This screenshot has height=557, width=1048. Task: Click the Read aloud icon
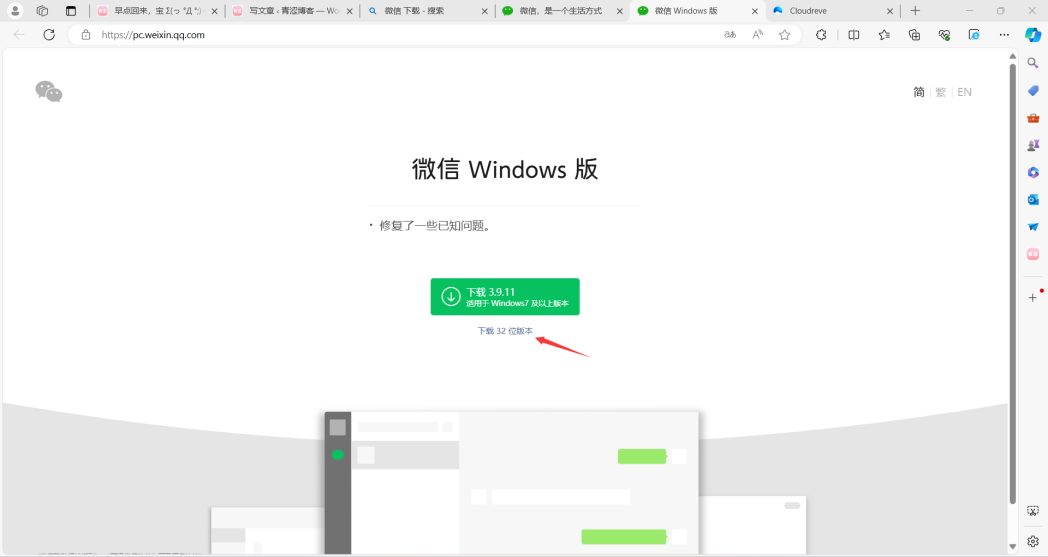(757, 35)
